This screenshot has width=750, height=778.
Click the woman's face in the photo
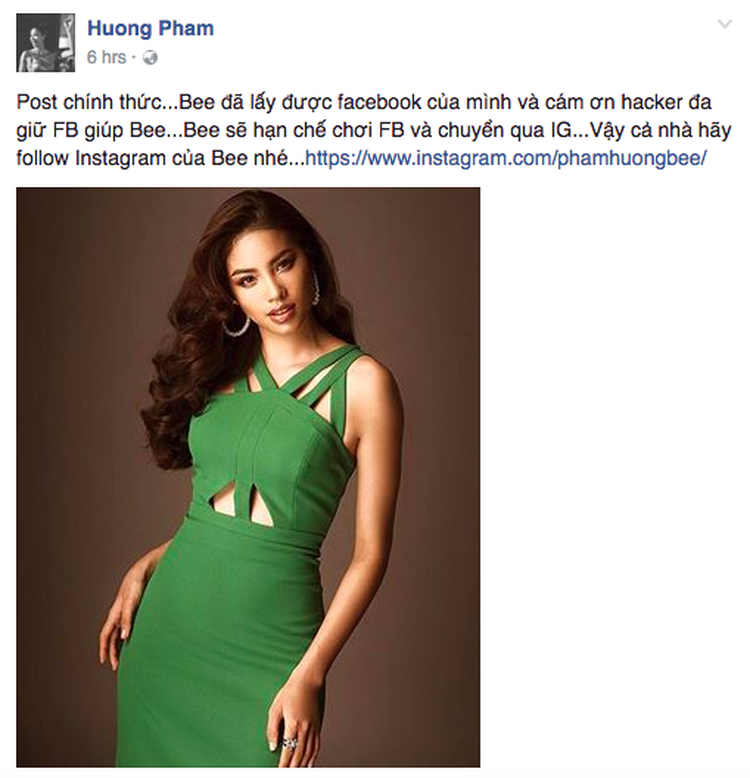[270, 288]
